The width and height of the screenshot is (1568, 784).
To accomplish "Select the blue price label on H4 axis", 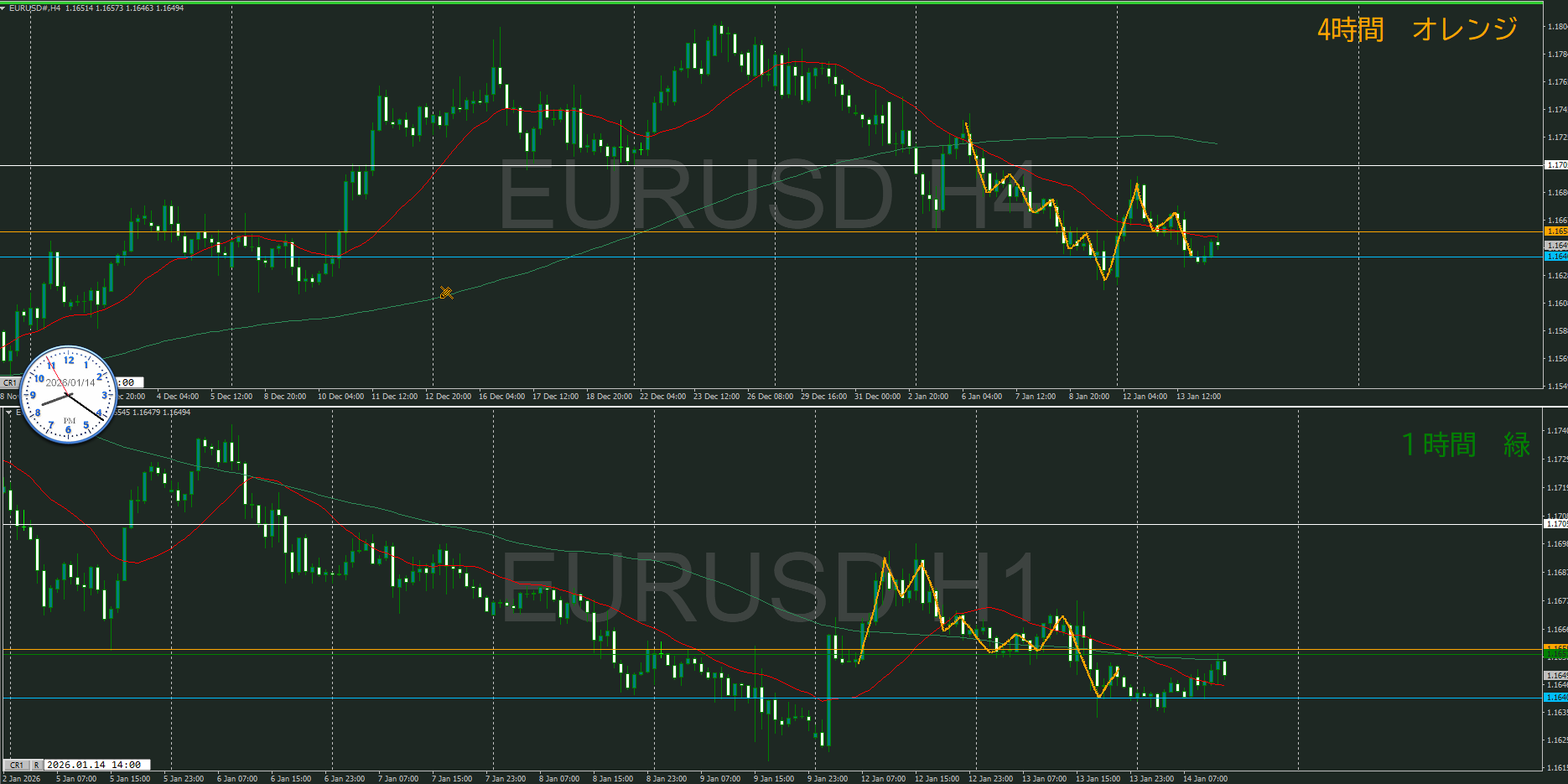I will pyautogui.click(x=1555, y=257).
